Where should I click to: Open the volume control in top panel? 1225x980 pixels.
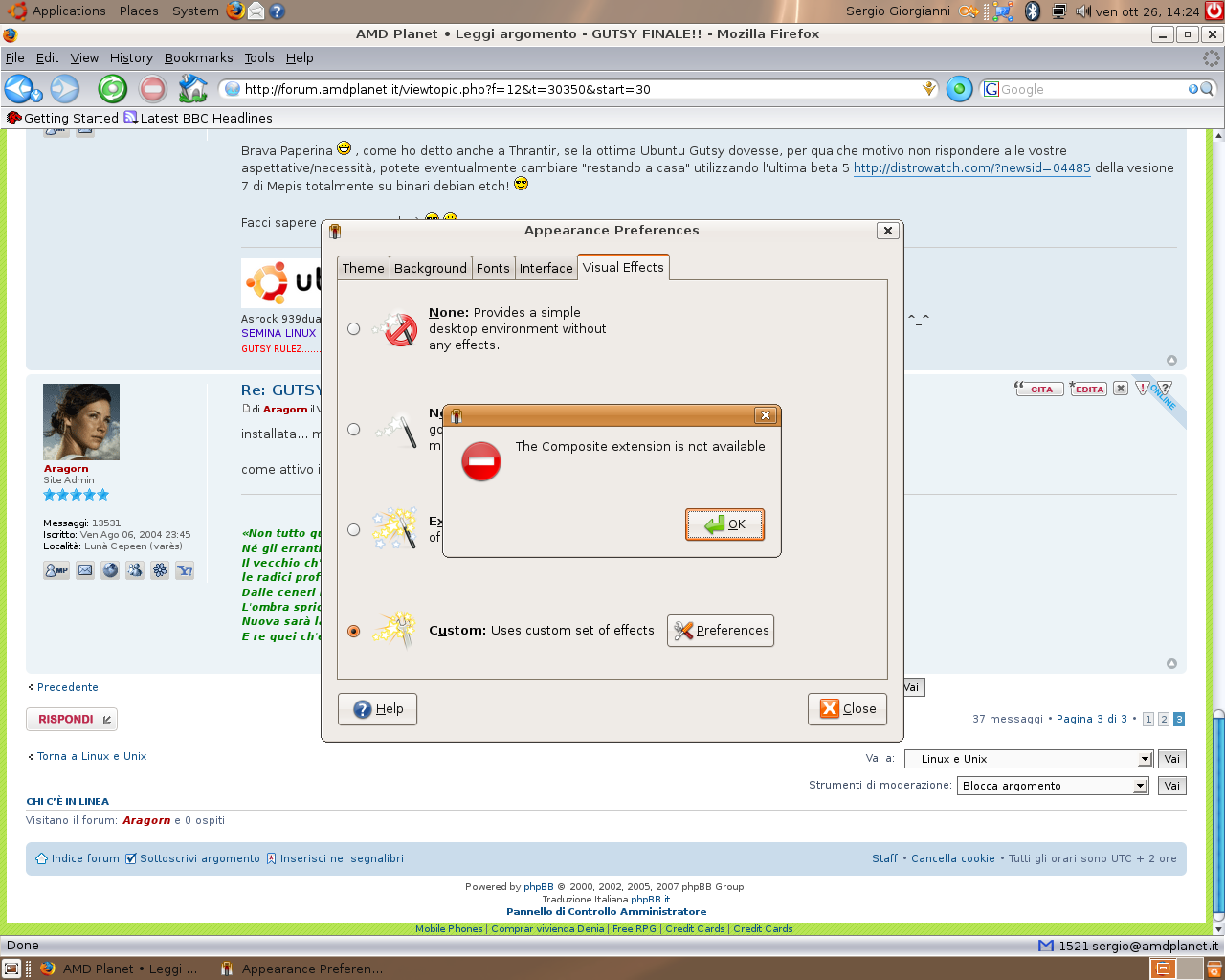coord(1082,11)
